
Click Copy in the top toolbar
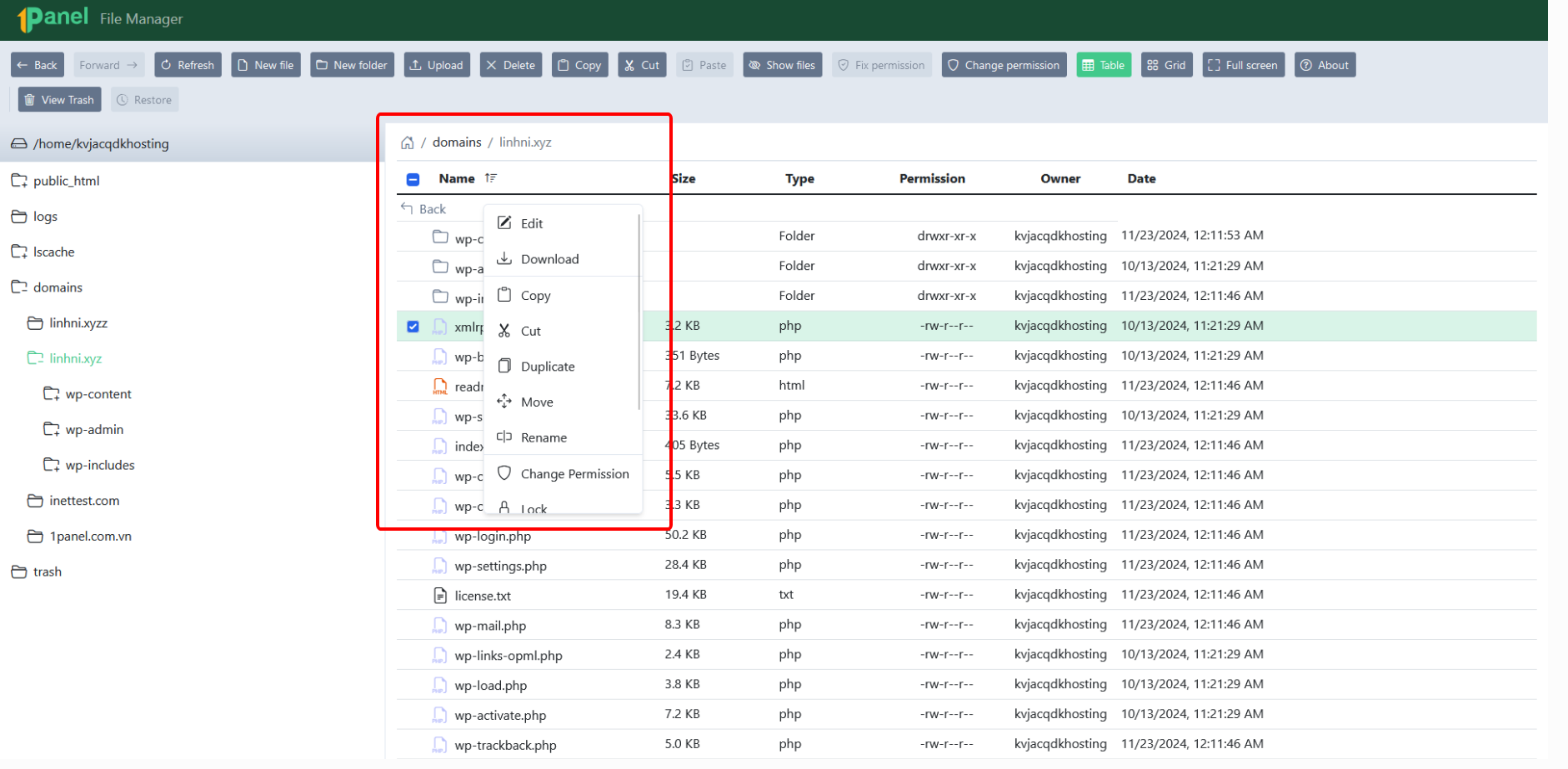tap(580, 65)
